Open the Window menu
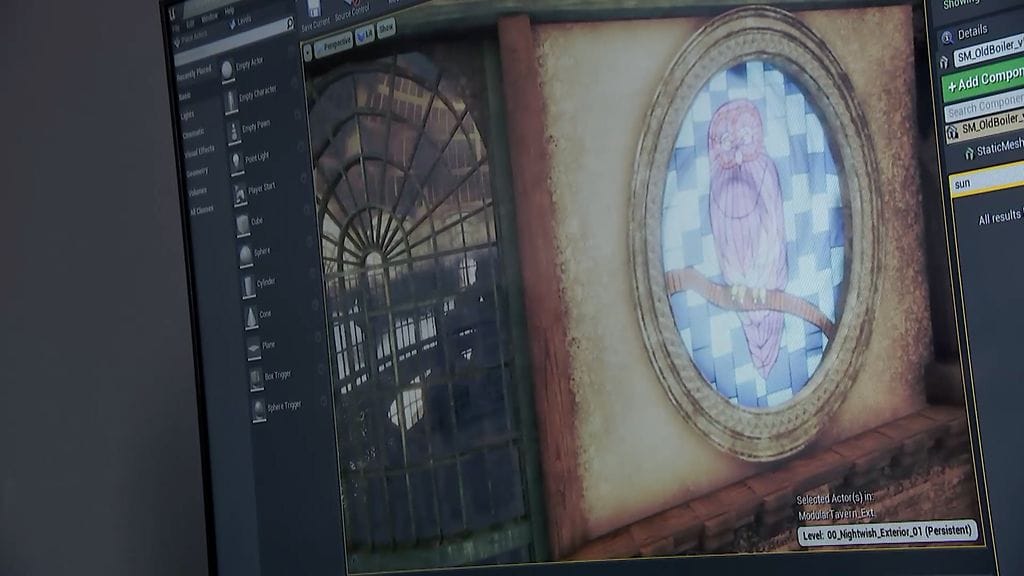The image size is (1024, 576). pyautogui.click(x=209, y=17)
